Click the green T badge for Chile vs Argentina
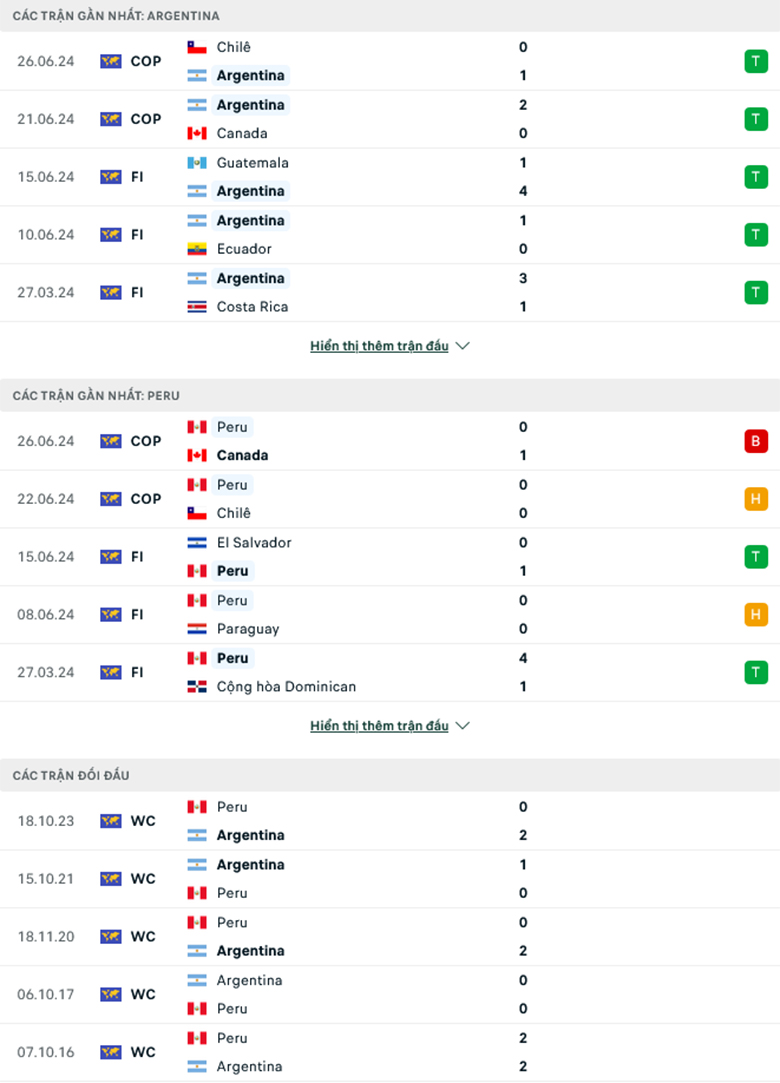The width and height of the screenshot is (780, 1083). 756,61
